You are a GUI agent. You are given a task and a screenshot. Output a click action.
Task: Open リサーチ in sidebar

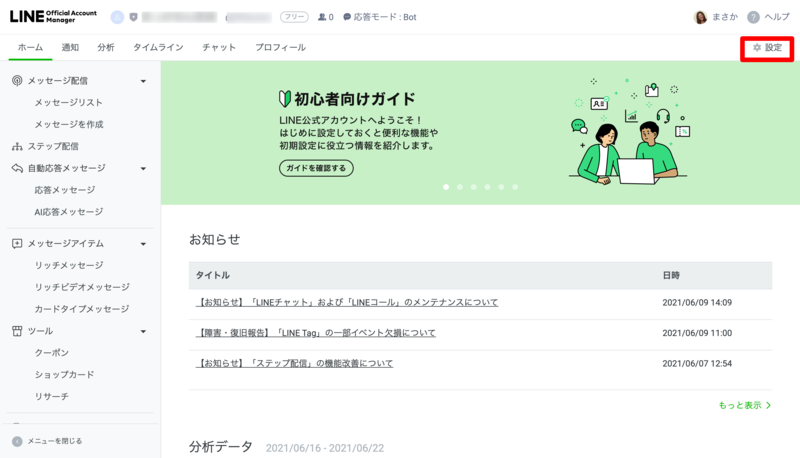click(52, 397)
